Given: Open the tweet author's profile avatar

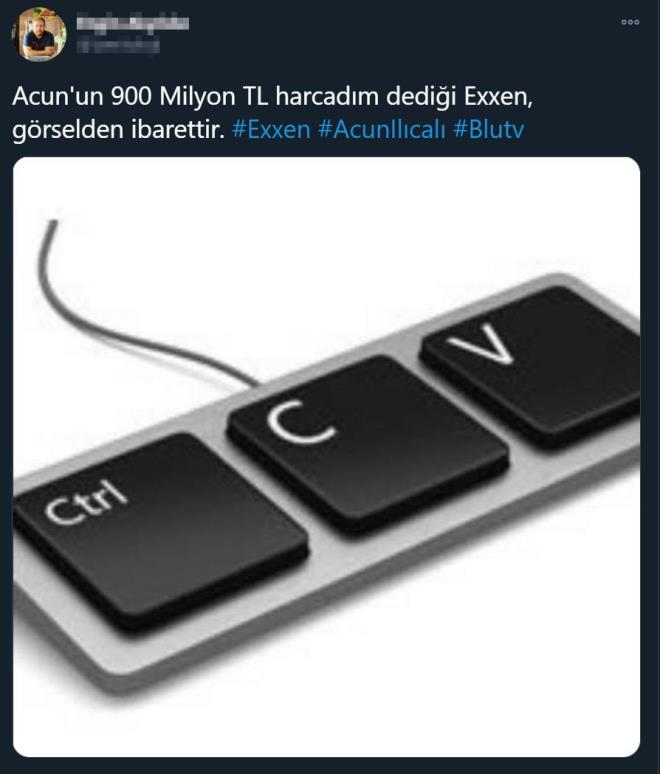Looking at the screenshot, I should [39, 34].
